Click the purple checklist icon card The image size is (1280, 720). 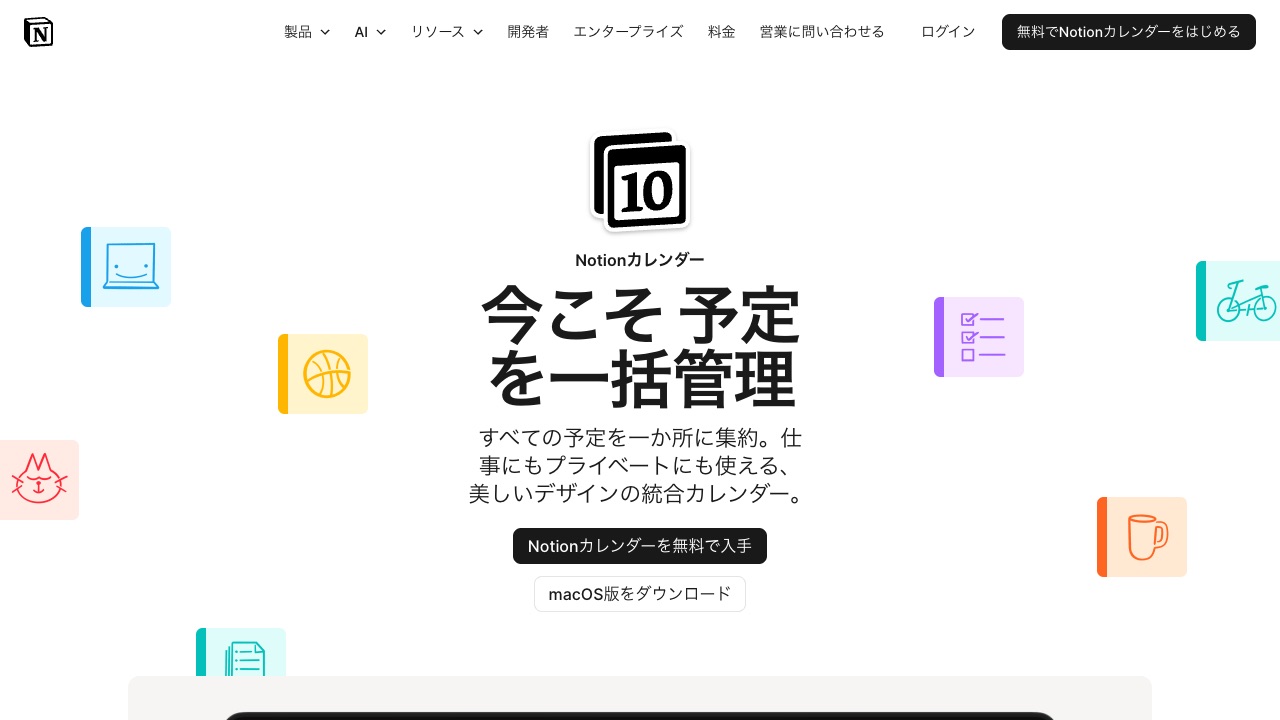point(979,337)
